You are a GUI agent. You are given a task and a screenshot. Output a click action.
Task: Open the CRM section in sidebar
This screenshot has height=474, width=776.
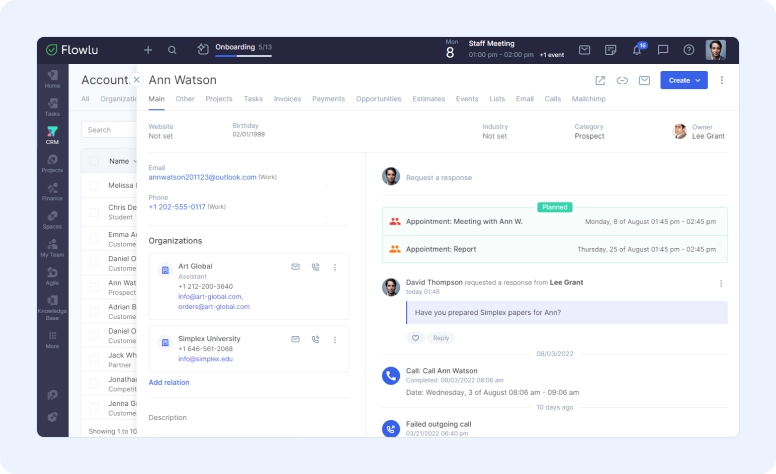[x=52, y=135]
